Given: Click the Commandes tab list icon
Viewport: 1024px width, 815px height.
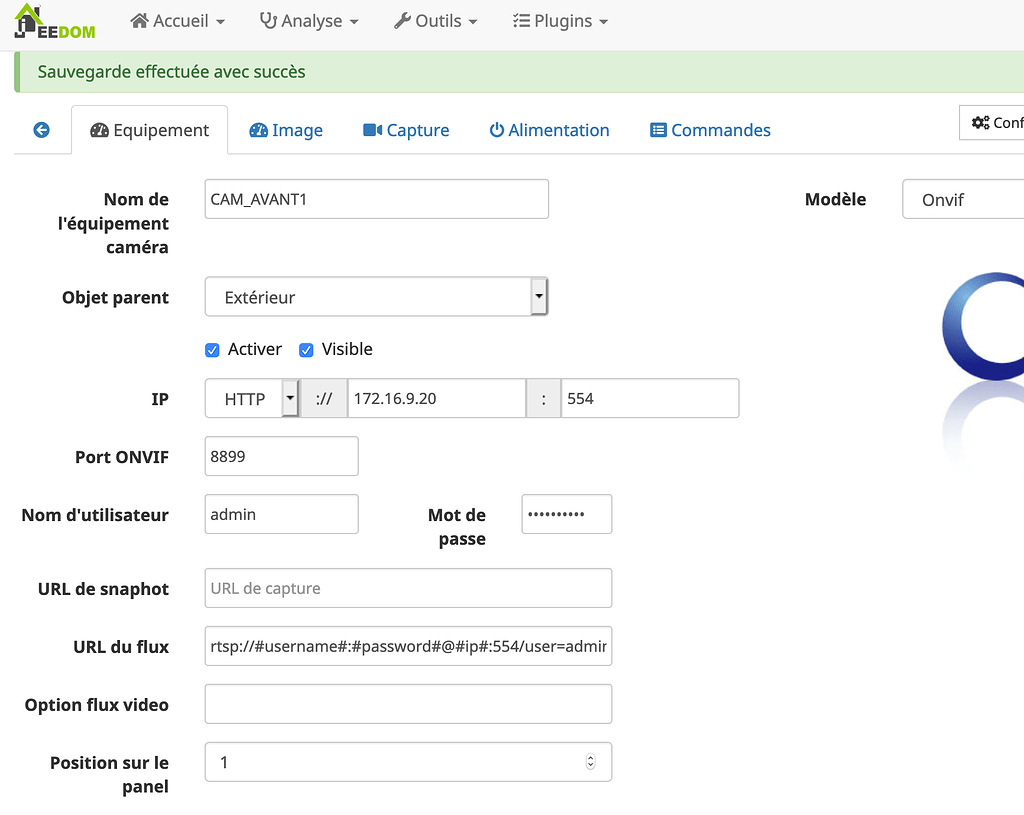Looking at the screenshot, I should coord(658,130).
